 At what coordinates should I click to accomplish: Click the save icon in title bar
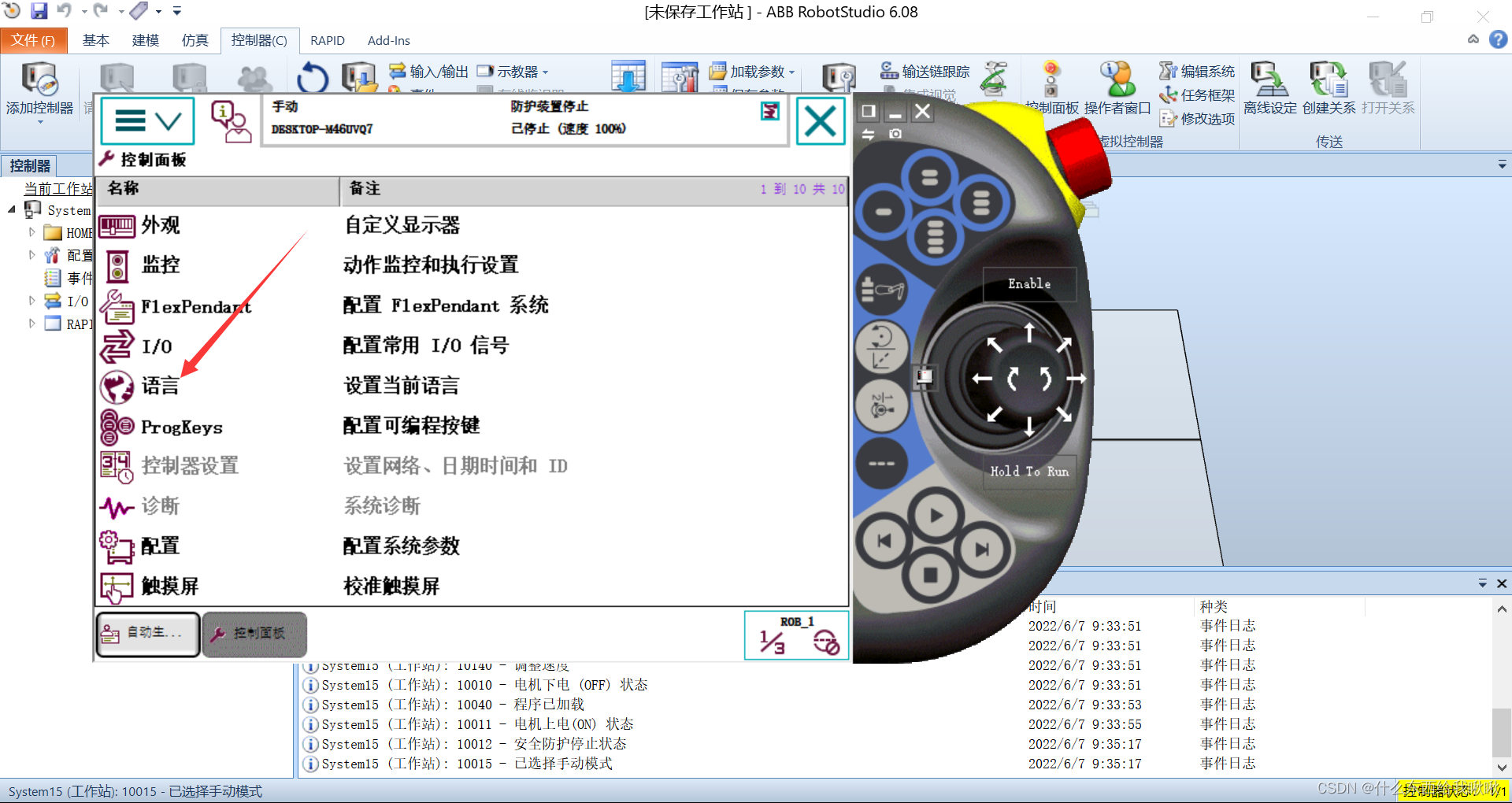39,11
